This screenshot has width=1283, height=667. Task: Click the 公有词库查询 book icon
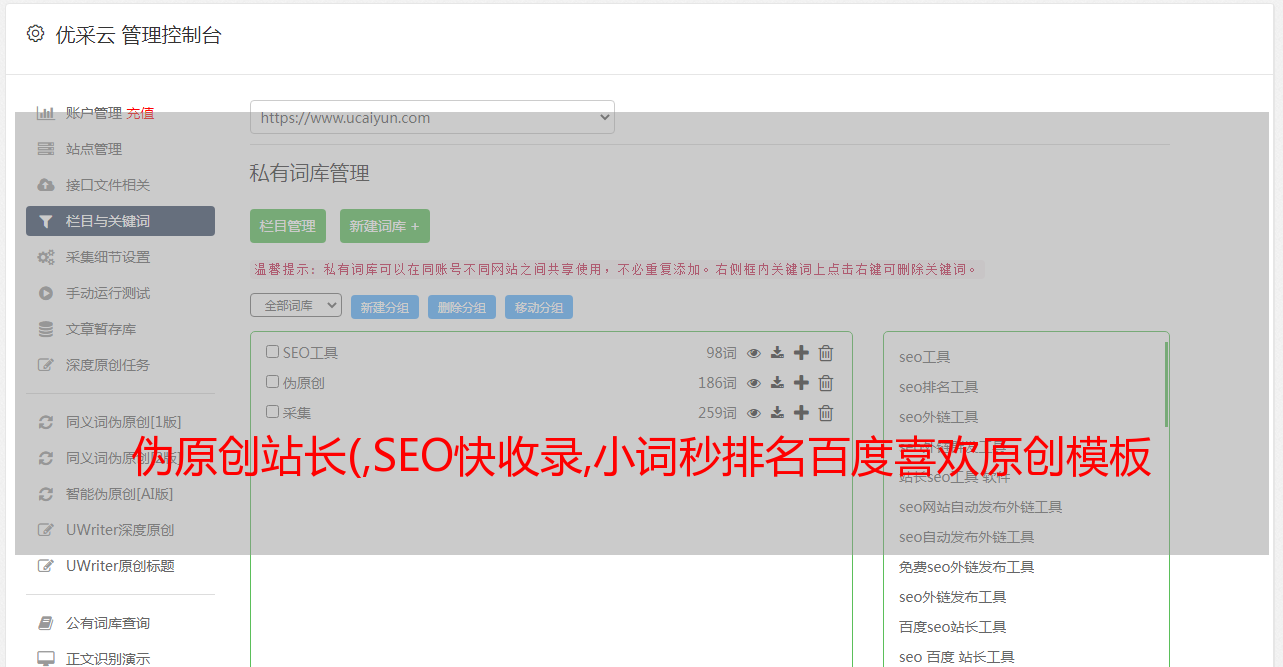pos(46,623)
